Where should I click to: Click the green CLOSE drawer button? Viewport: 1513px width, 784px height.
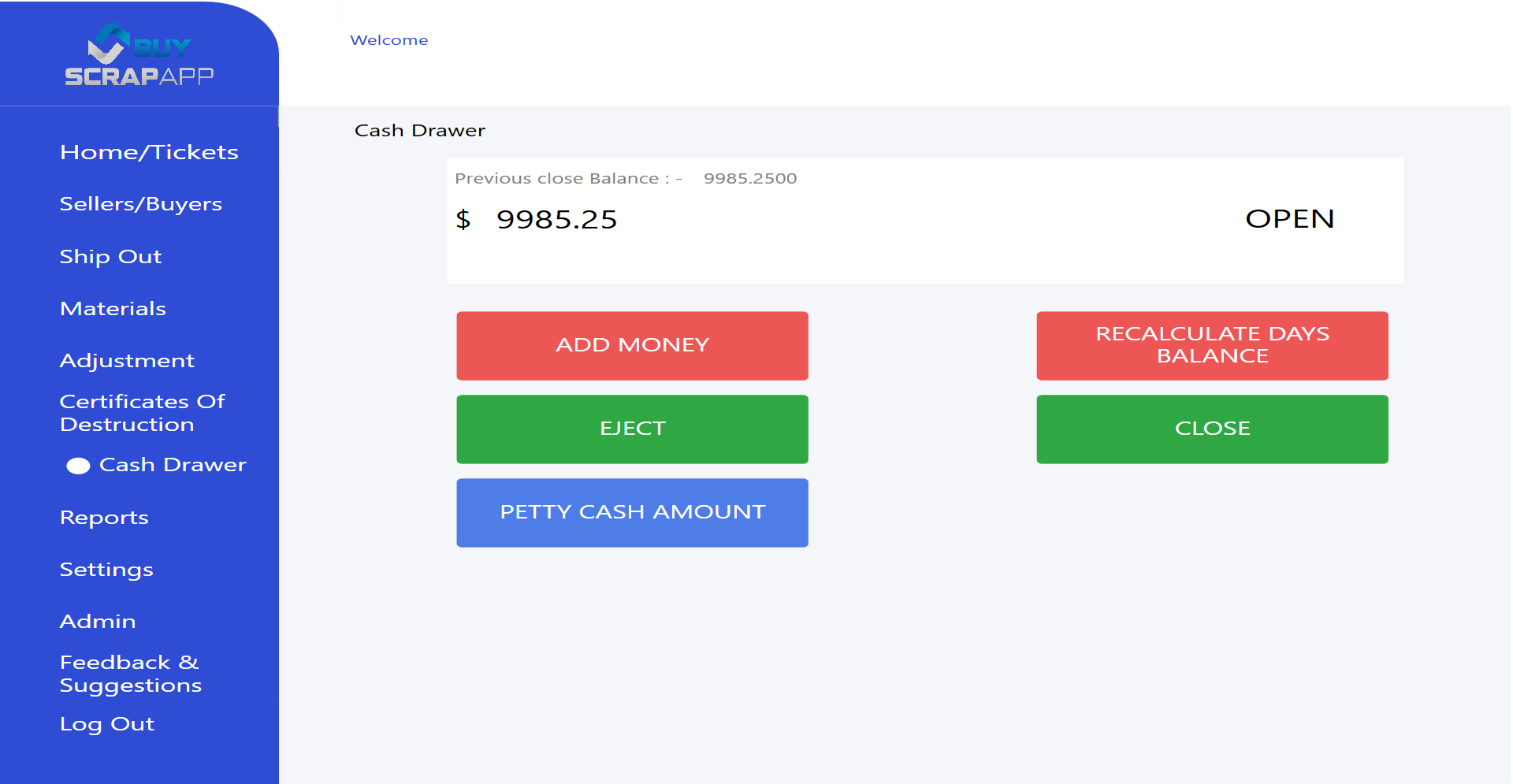click(1212, 429)
